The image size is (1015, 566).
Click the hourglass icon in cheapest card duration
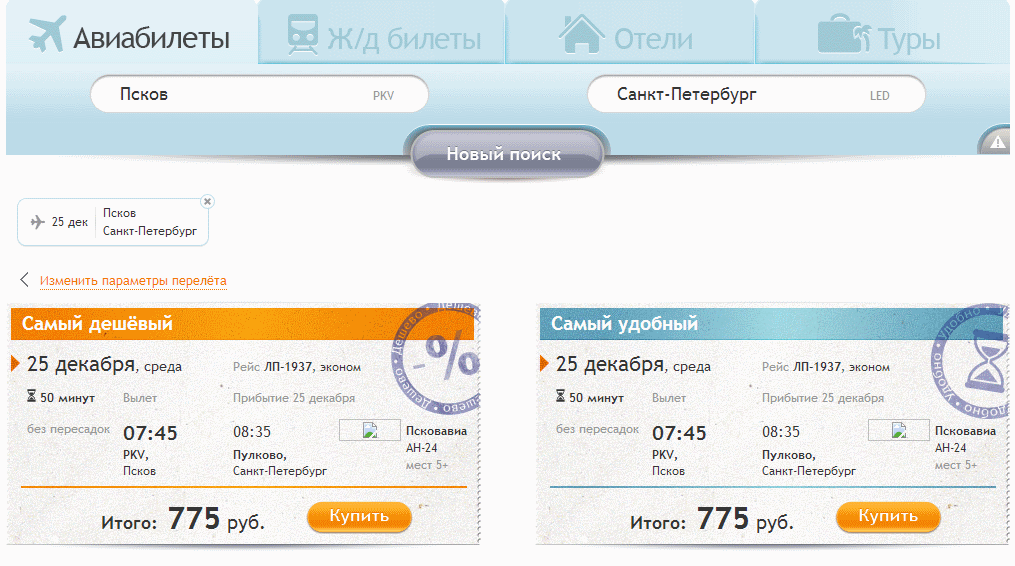(x=31, y=396)
